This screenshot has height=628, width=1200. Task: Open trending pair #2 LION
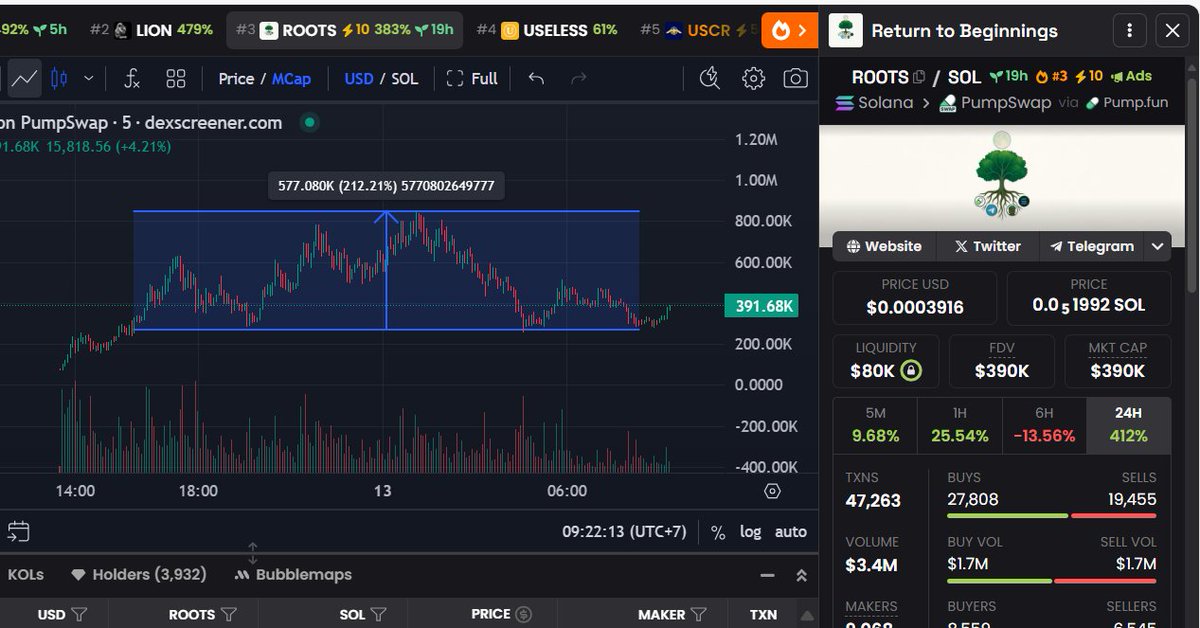151,30
